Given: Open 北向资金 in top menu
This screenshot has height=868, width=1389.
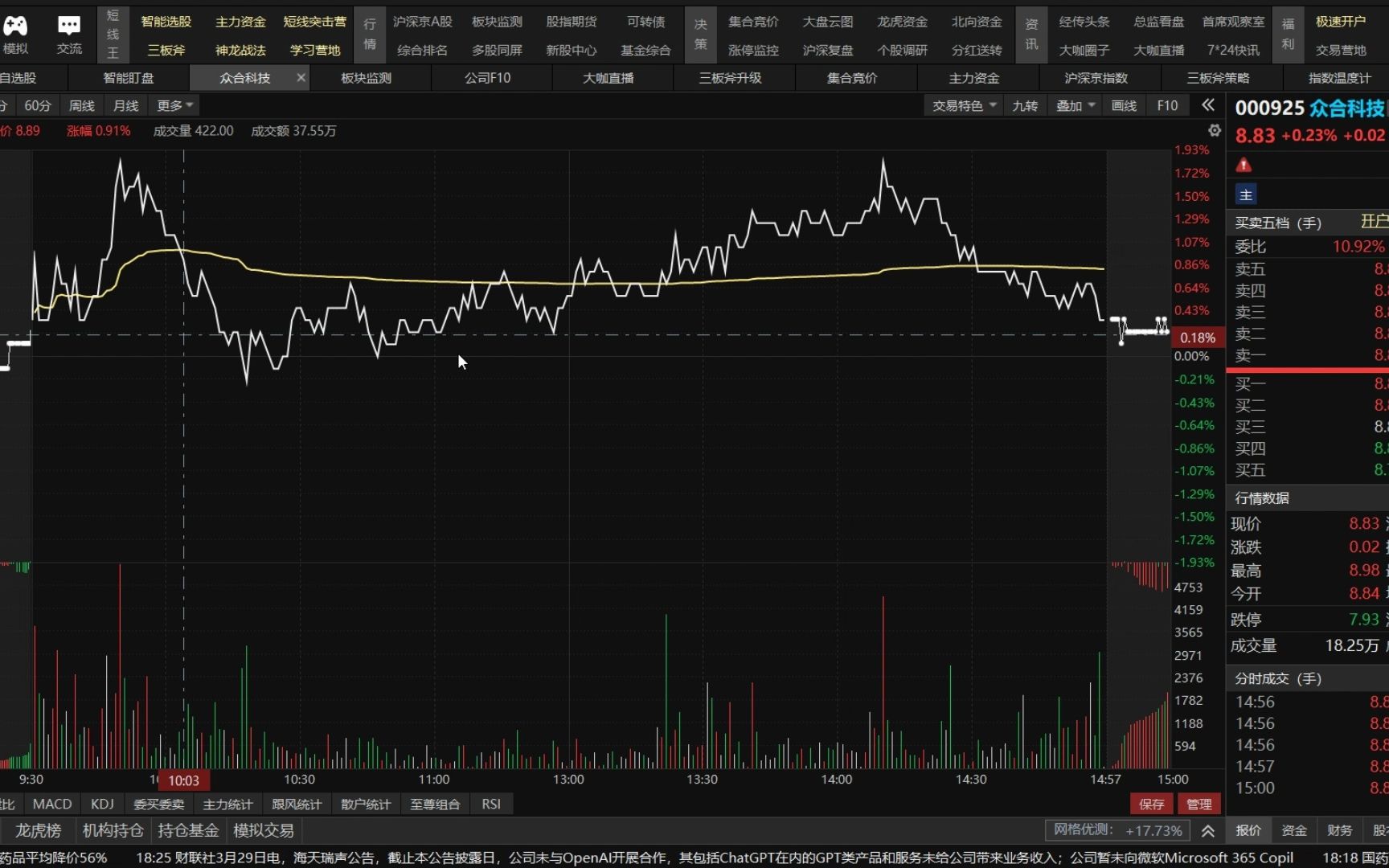Looking at the screenshot, I should point(977,22).
